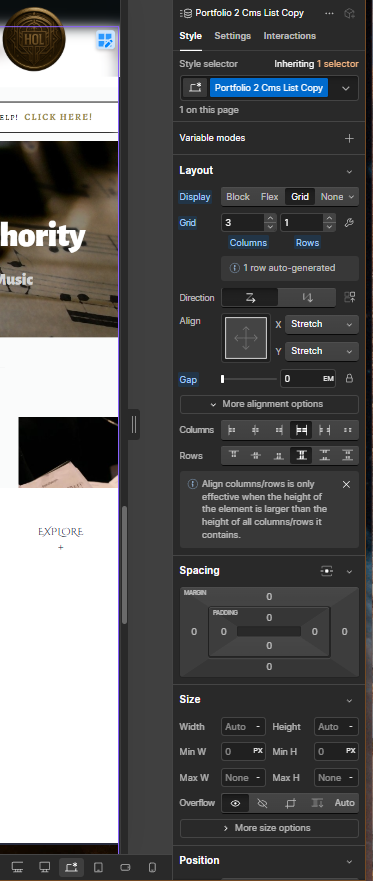This screenshot has height=881, width=373.
Task: Switch to mobile landscape breakpoint
Action: point(125,868)
